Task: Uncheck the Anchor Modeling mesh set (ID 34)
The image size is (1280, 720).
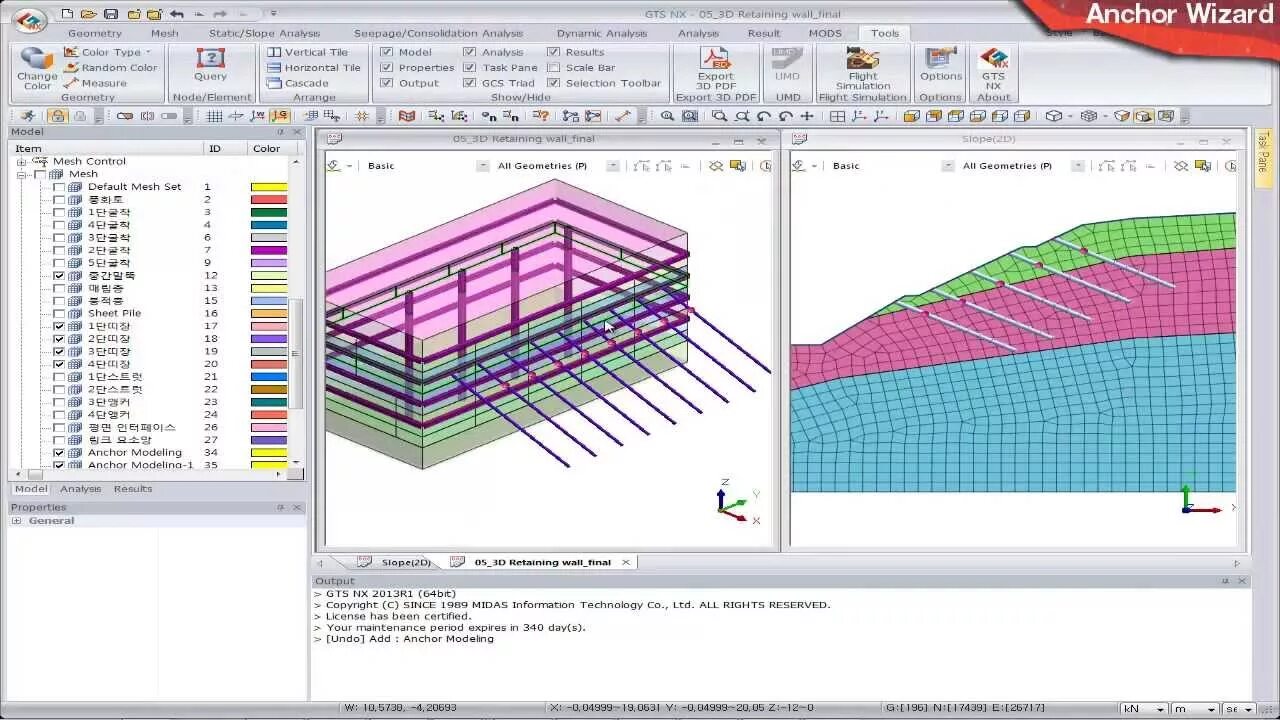Action: [x=59, y=453]
